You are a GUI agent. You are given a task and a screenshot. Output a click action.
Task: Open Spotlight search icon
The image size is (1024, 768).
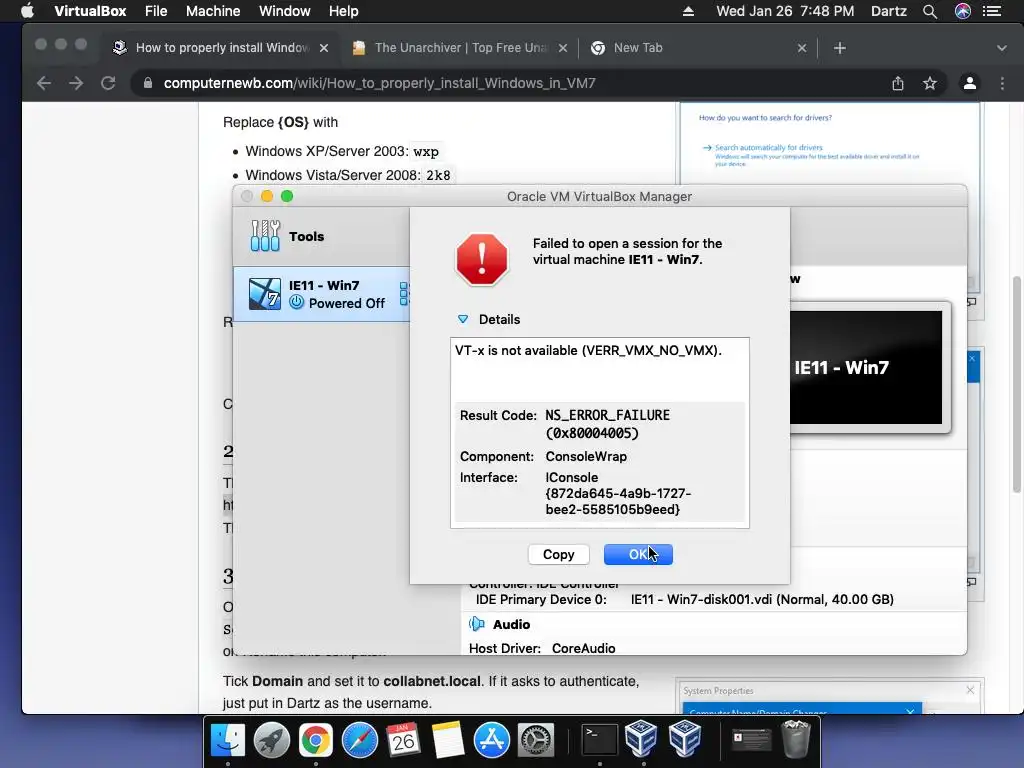click(x=930, y=11)
